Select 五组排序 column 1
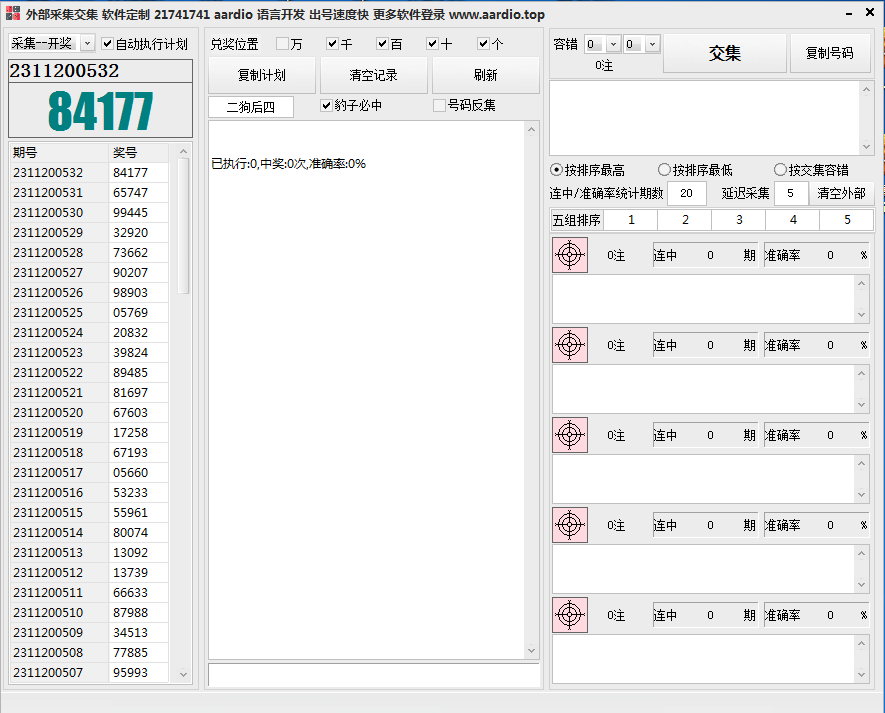Image resolution: width=885 pixels, height=713 pixels. [x=631, y=220]
